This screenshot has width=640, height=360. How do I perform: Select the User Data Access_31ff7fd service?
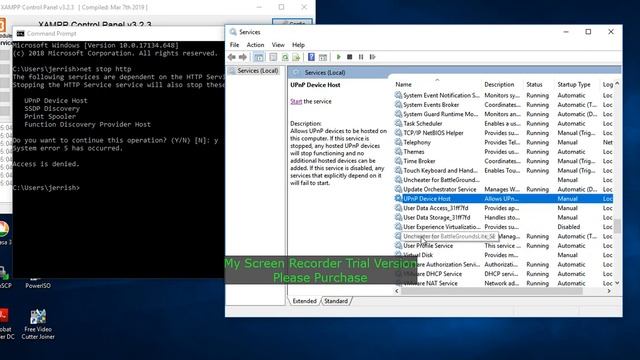[503, 208]
